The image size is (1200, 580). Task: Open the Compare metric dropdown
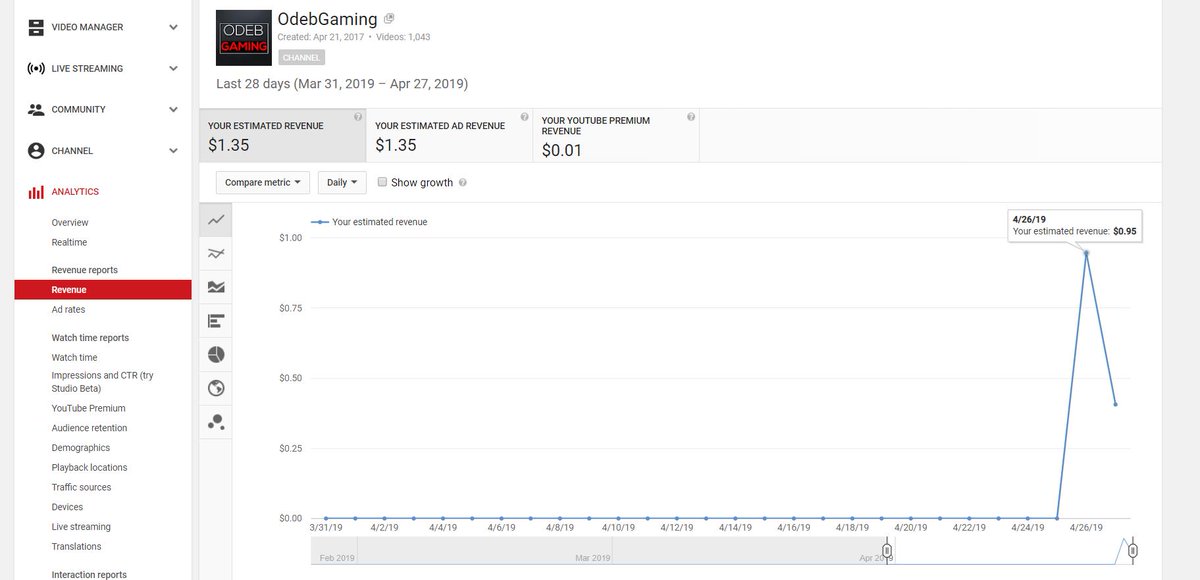[264, 183]
